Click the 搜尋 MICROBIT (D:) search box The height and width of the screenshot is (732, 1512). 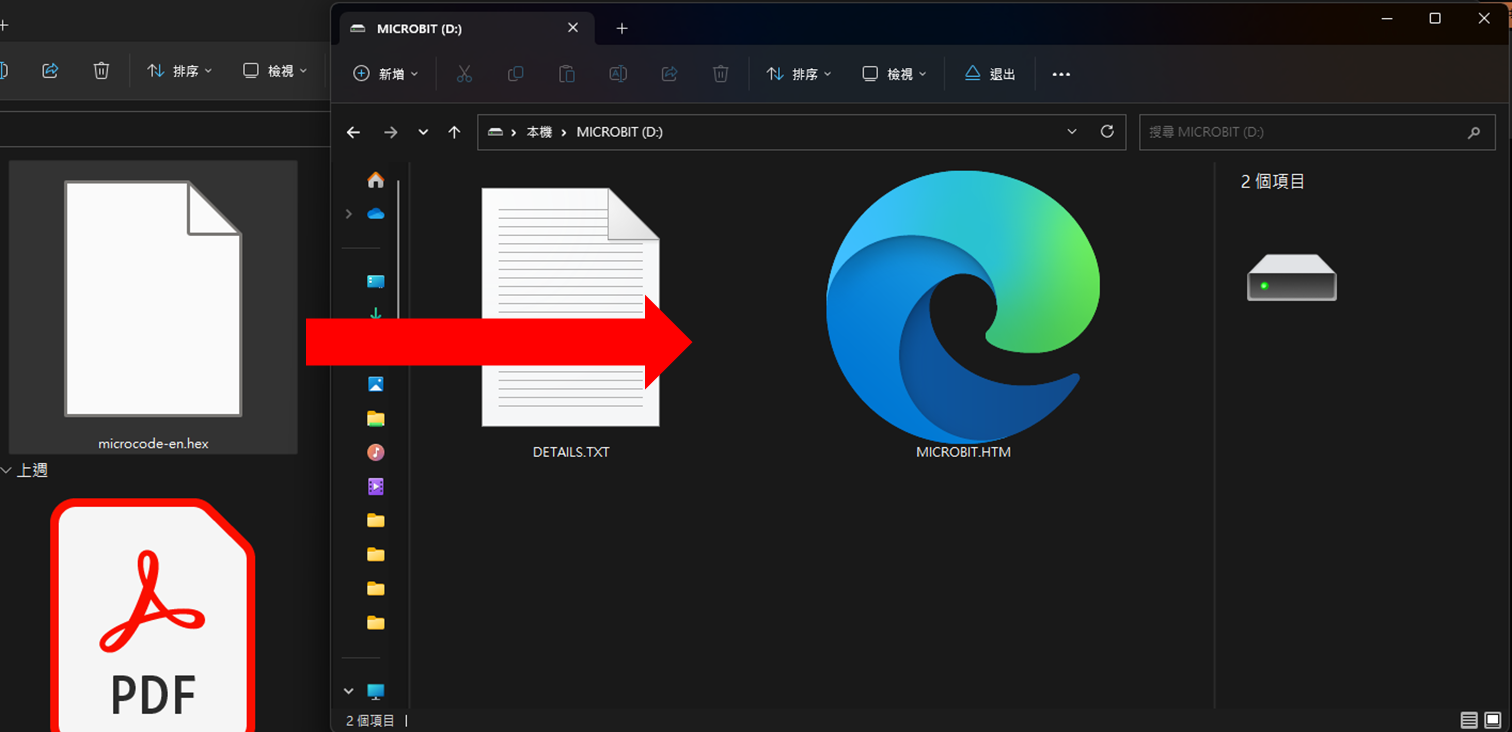tap(1300, 132)
